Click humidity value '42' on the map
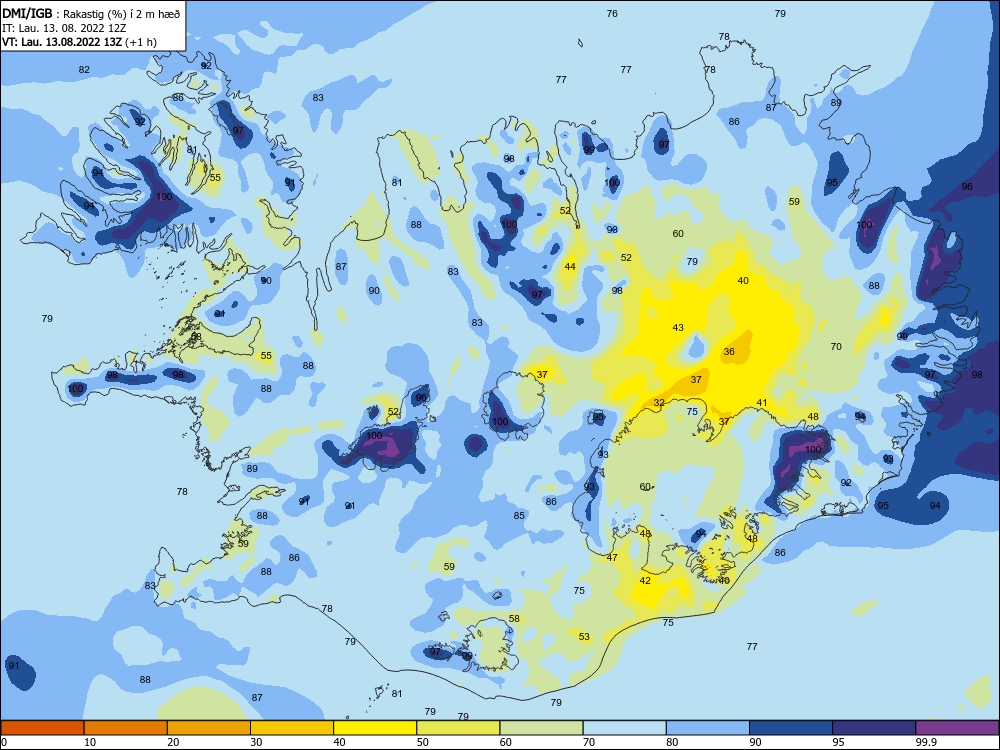 pos(645,580)
